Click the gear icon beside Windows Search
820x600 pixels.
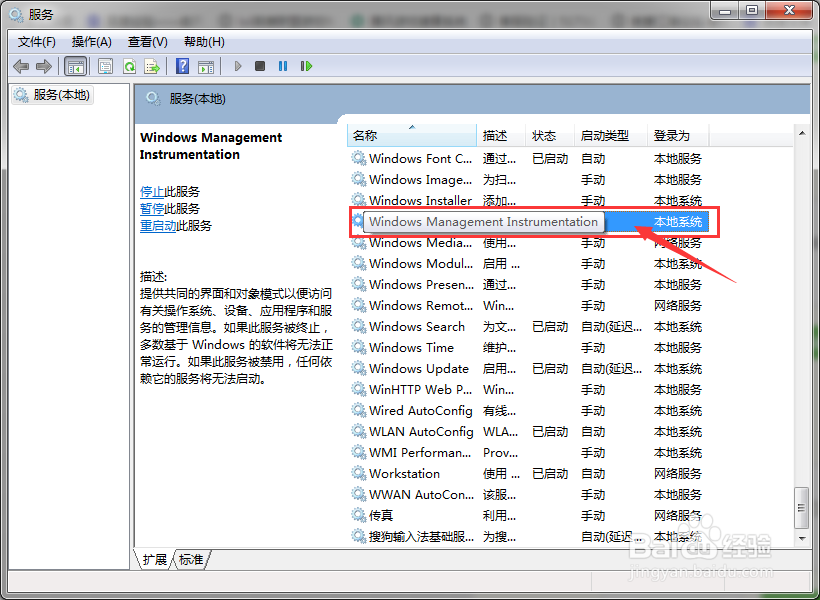pos(358,326)
